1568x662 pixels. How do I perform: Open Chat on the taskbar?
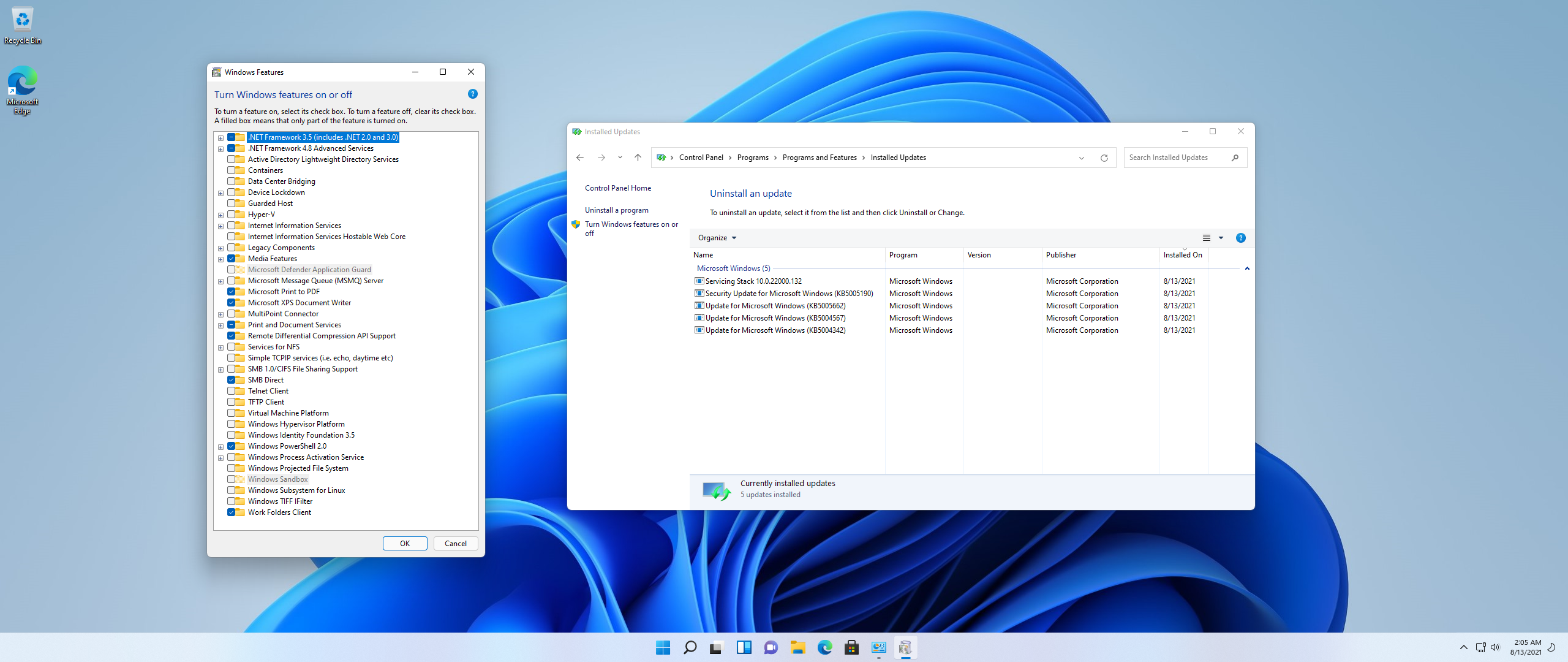pyautogui.click(x=771, y=647)
